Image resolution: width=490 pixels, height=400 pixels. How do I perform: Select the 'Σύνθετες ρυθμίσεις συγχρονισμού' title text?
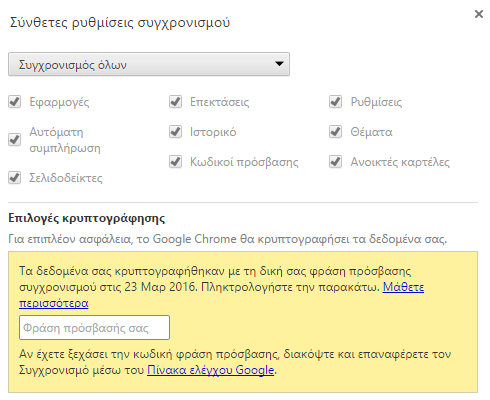120,23
